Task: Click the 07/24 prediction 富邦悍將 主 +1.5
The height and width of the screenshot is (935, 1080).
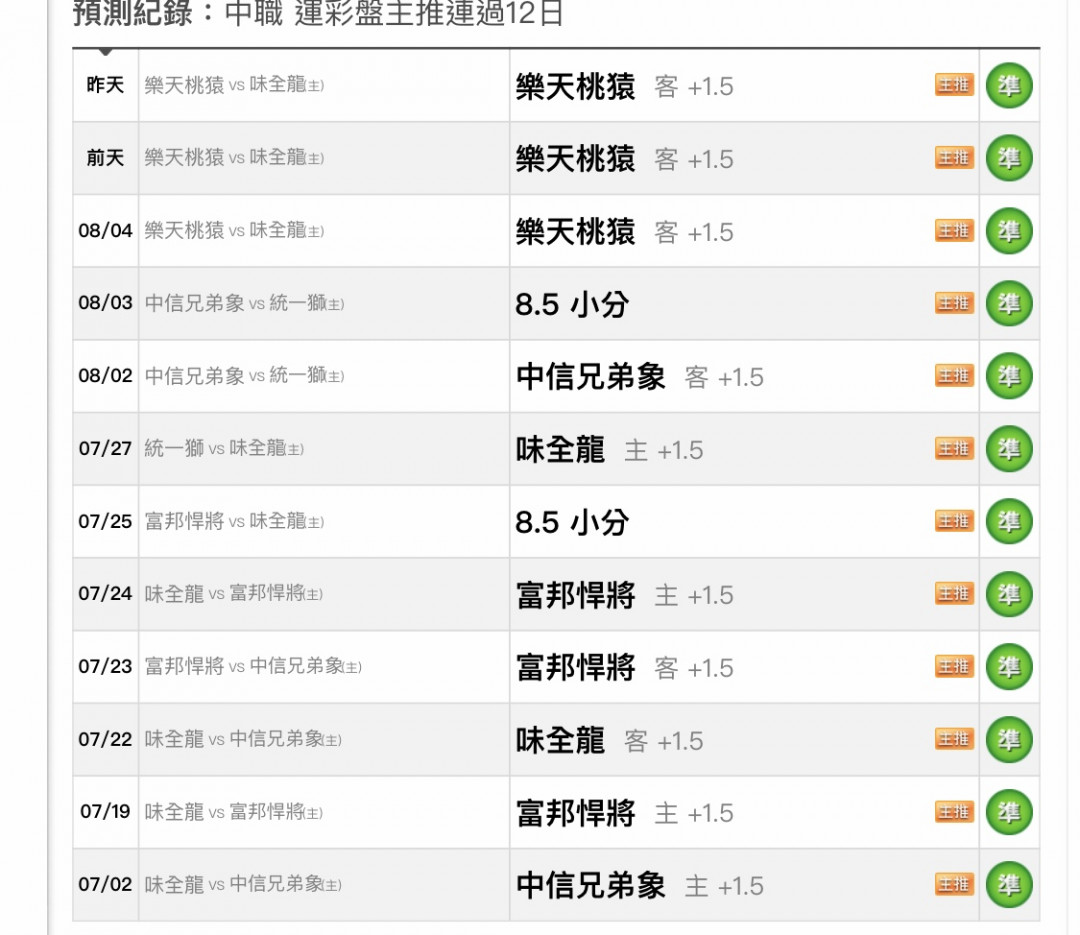Action: point(625,596)
